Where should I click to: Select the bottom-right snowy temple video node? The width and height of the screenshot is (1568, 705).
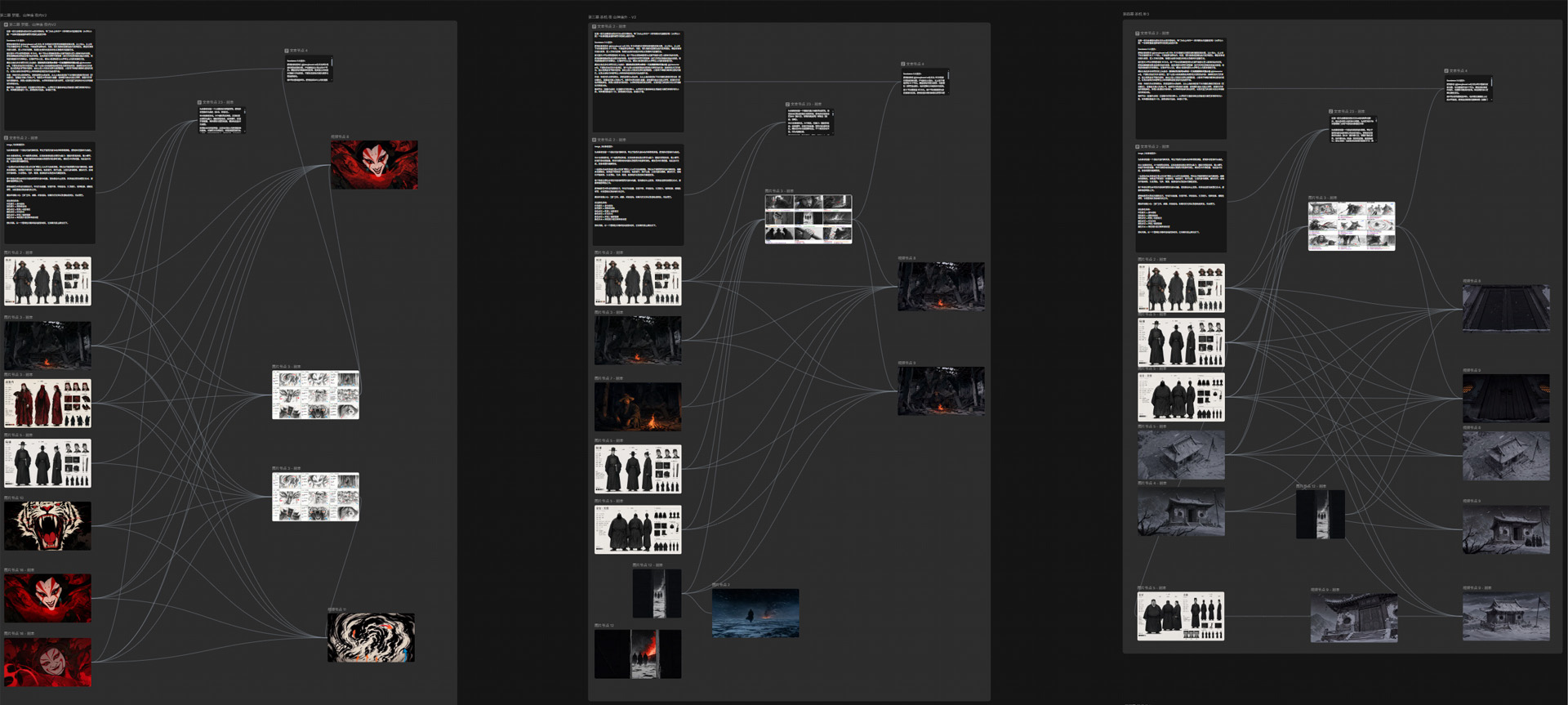click(1506, 616)
